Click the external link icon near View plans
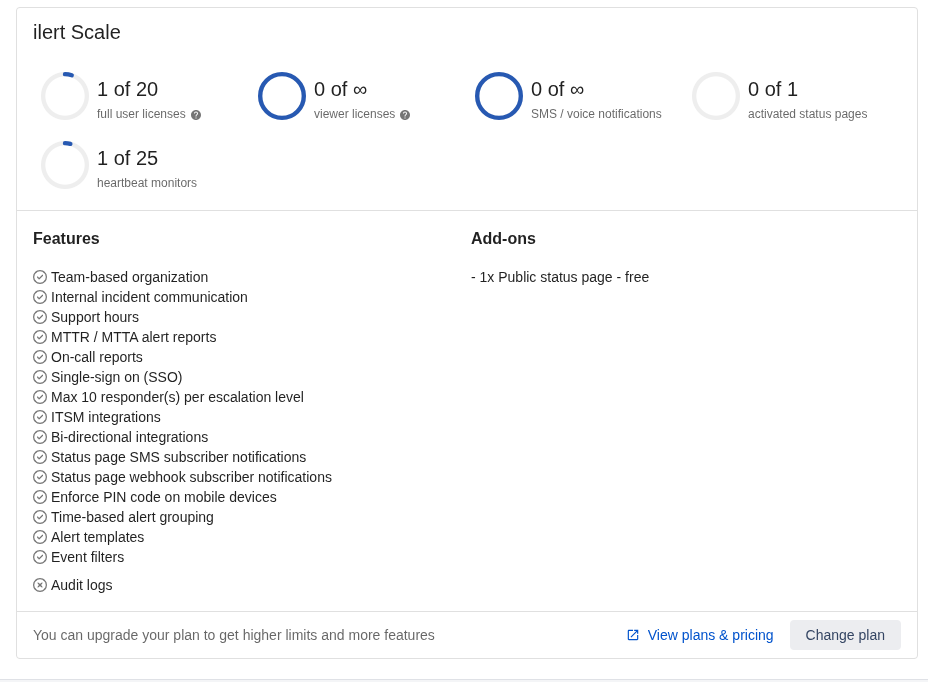The width and height of the screenshot is (928, 682). coord(633,635)
